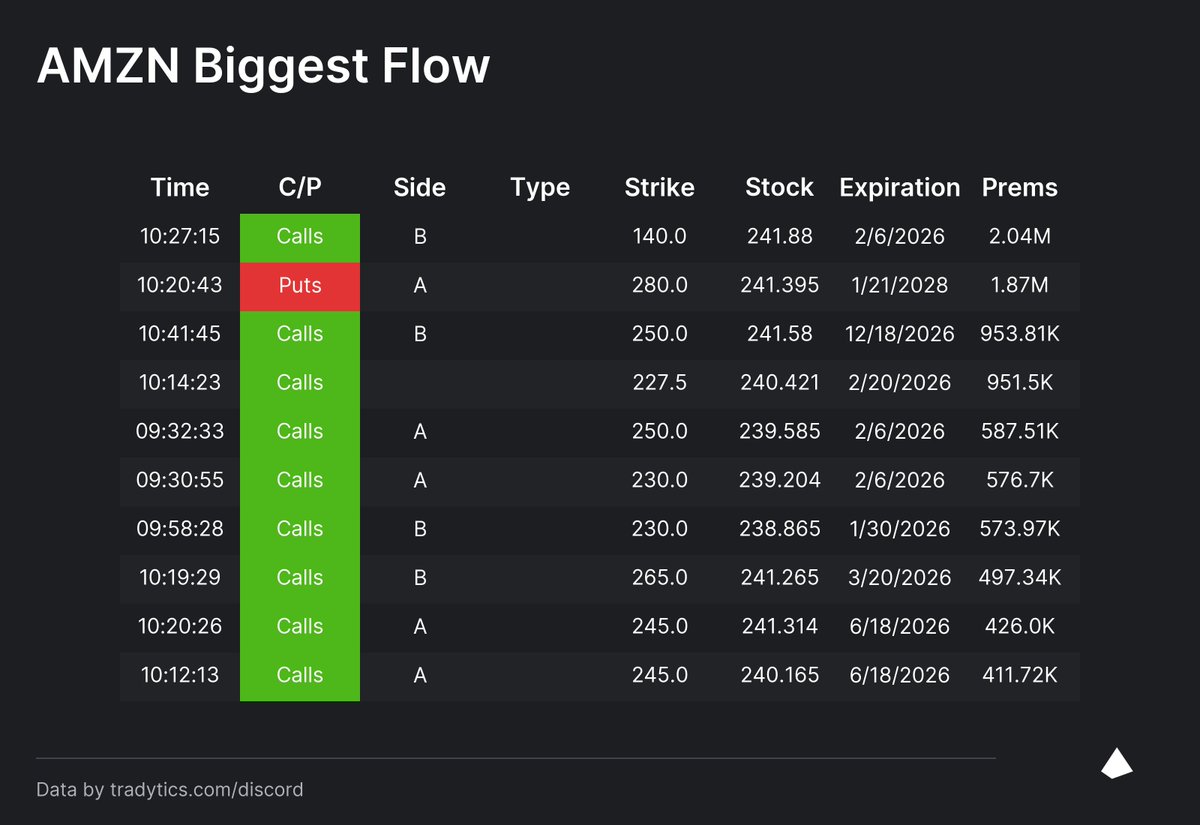Select the C/P column header

pos(300,188)
